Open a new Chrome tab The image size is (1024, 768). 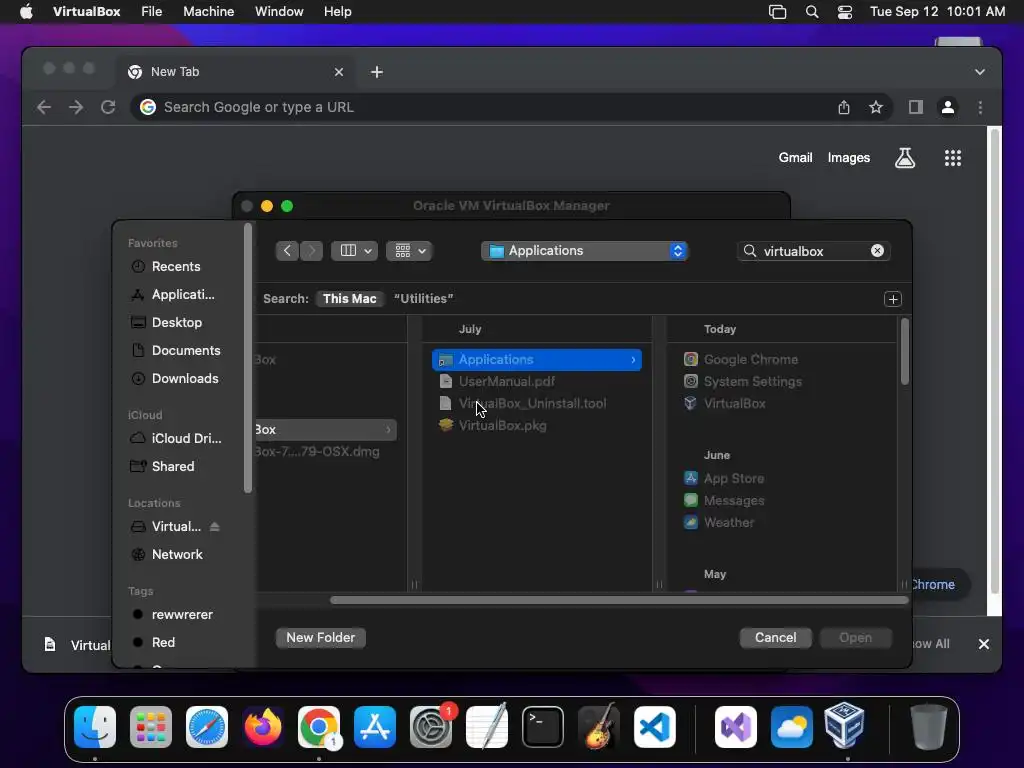(x=377, y=72)
